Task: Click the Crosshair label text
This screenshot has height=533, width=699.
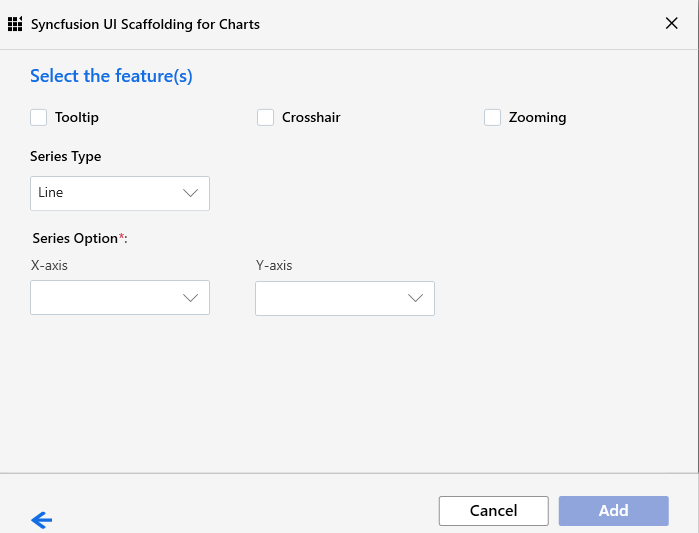Action: [x=311, y=118]
